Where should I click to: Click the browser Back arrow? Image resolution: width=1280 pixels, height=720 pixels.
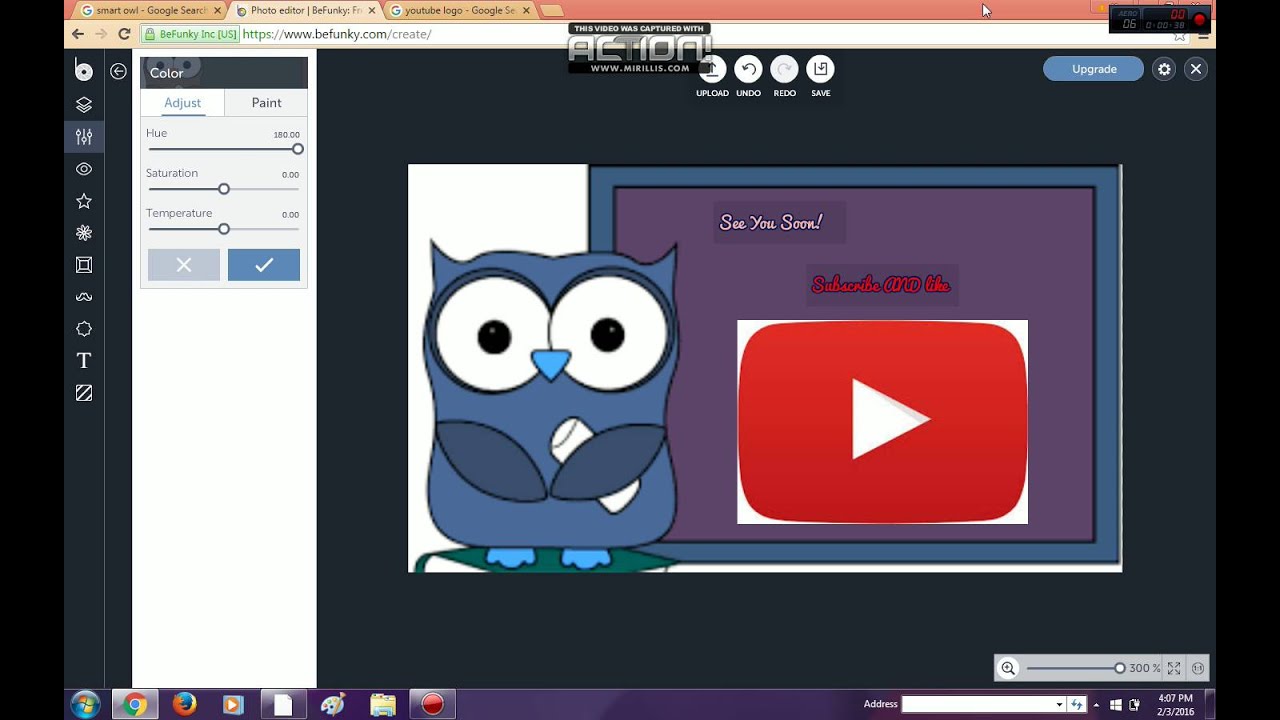(78, 34)
